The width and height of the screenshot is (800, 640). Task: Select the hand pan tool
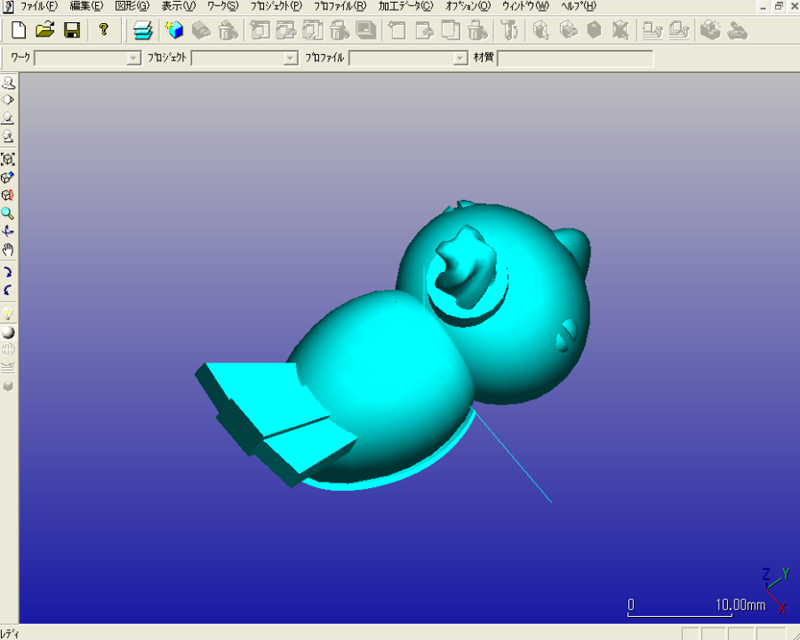8,249
